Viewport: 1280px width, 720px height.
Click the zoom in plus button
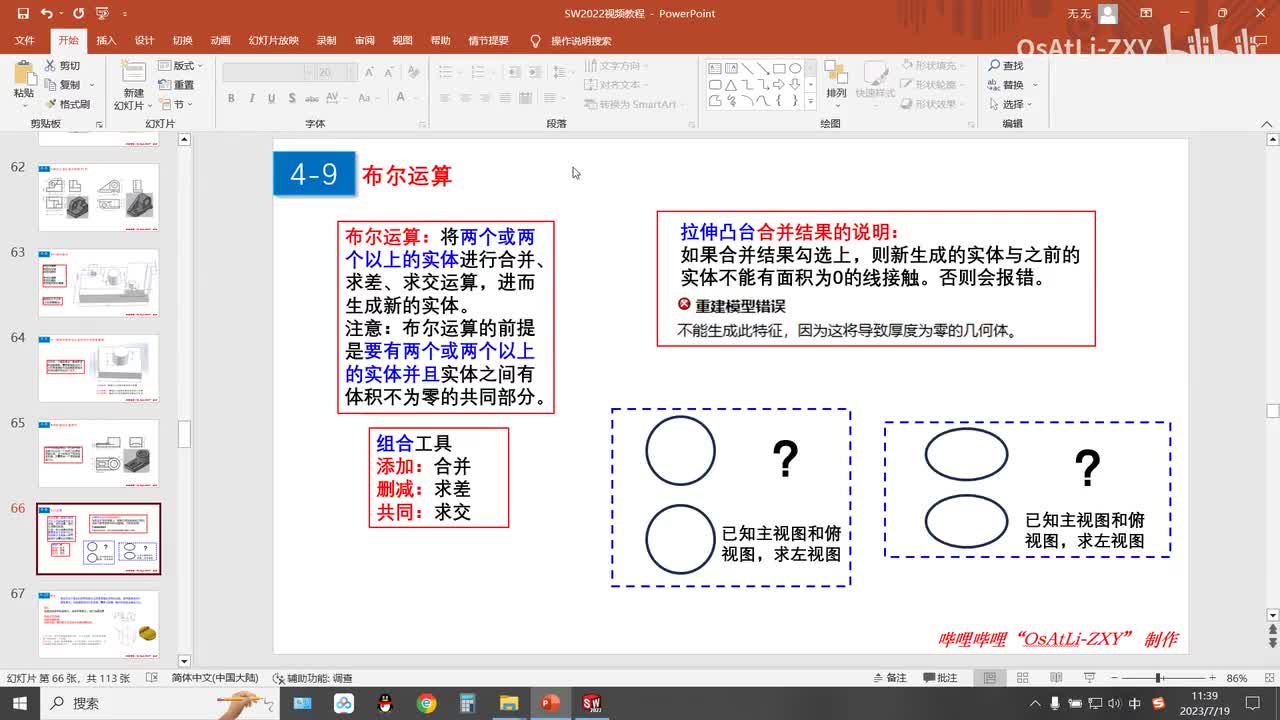(x=1212, y=678)
